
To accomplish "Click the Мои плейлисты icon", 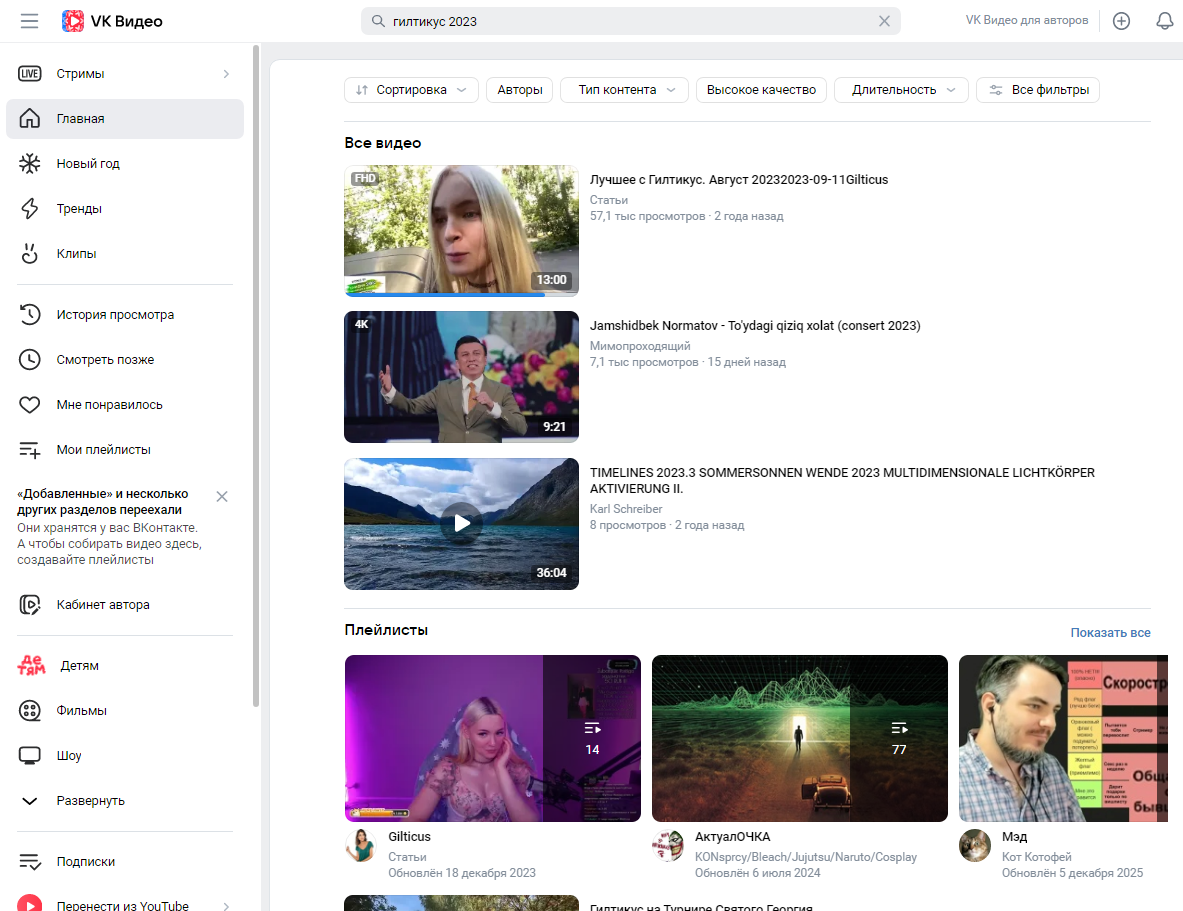I will point(29,450).
